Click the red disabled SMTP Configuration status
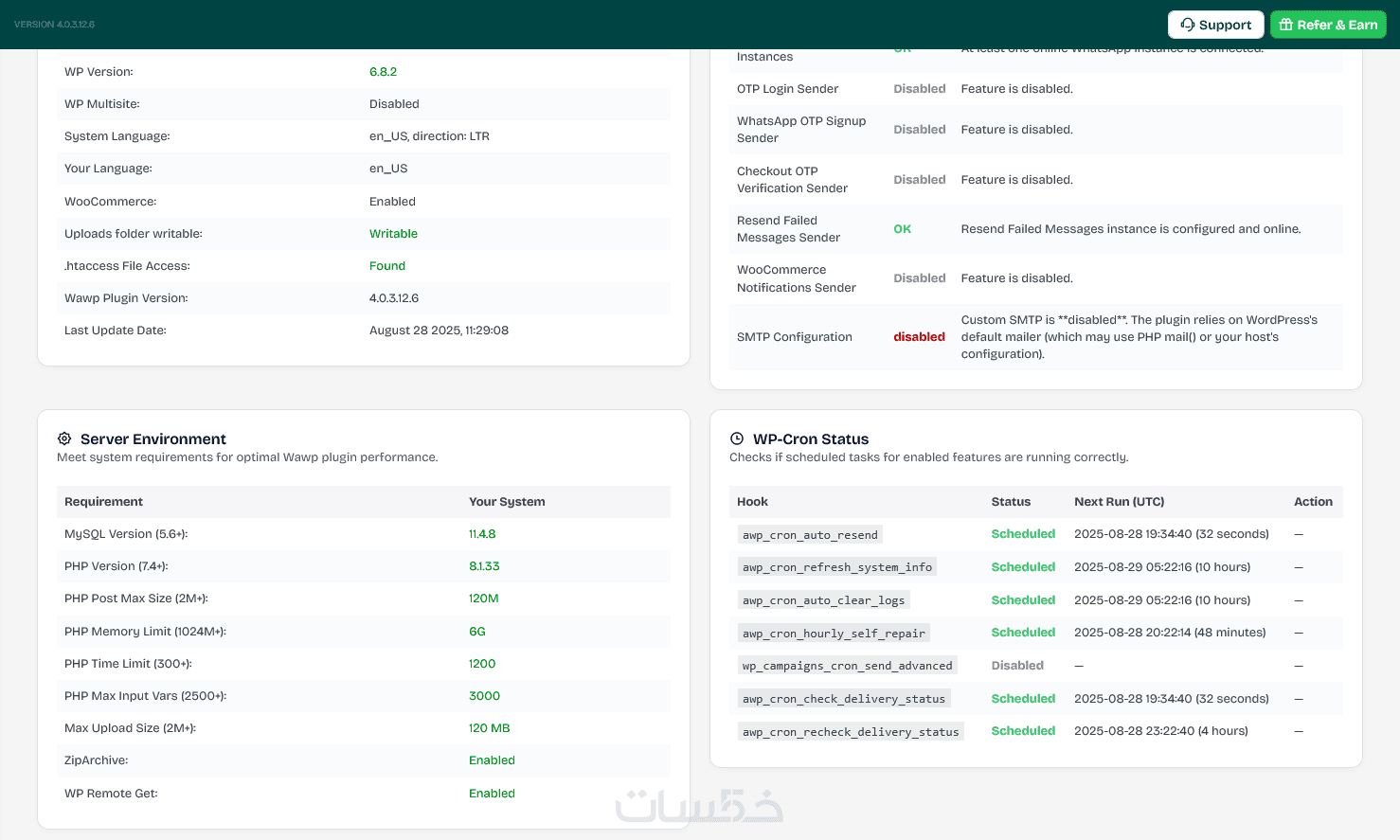This screenshot has height=840, width=1400. [919, 337]
